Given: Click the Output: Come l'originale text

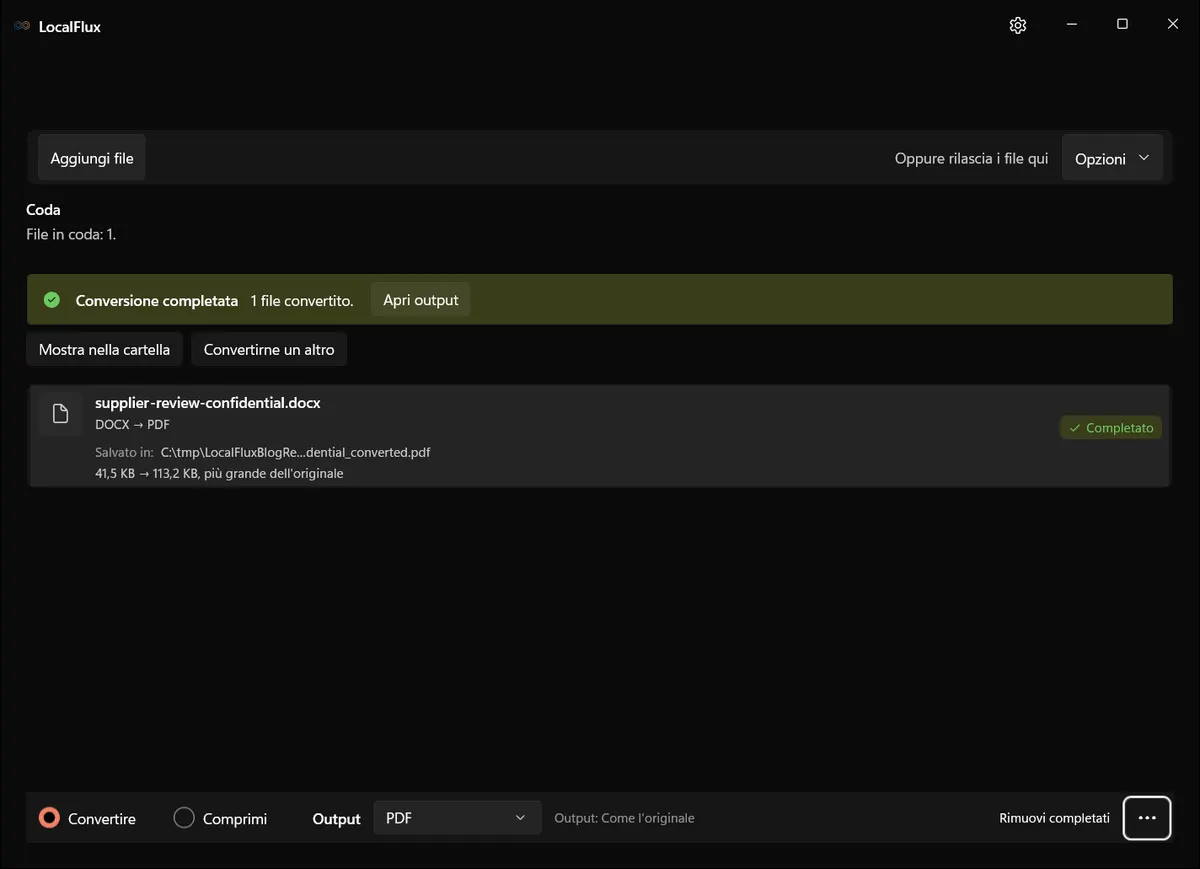Looking at the screenshot, I should click(624, 818).
